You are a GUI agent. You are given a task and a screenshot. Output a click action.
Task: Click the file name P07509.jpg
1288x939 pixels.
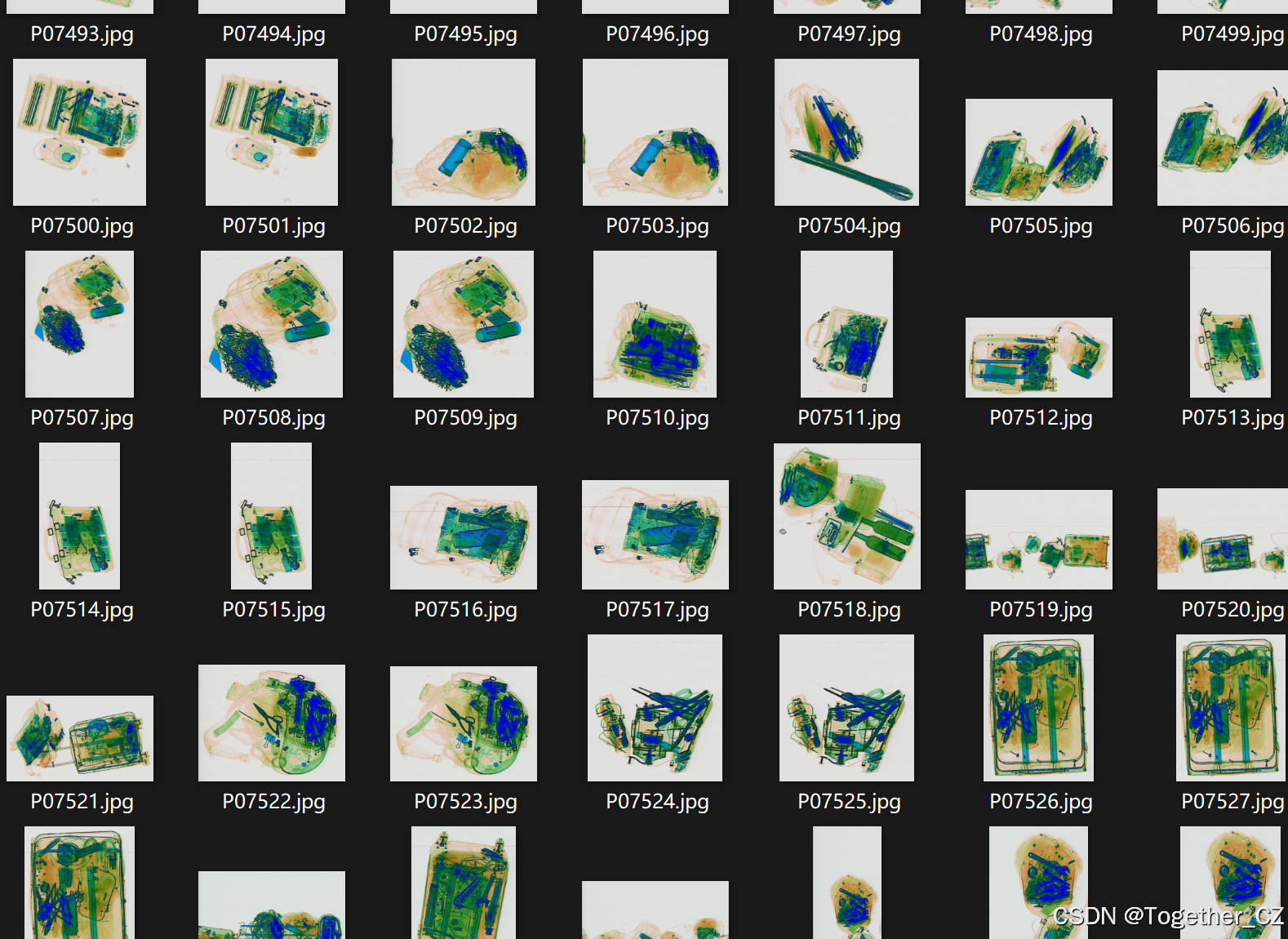tap(465, 418)
